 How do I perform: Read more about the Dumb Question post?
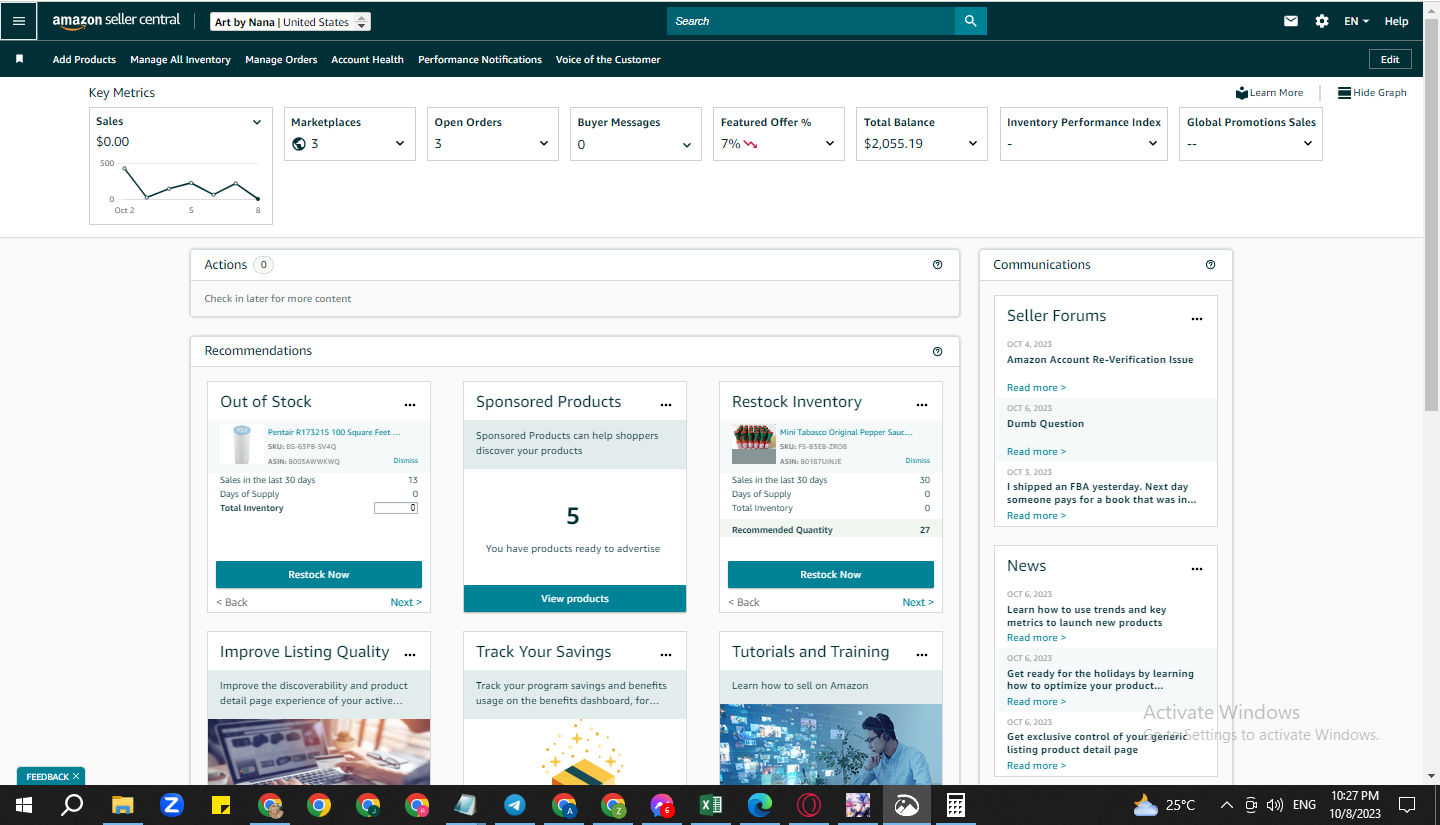(1036, 452)
